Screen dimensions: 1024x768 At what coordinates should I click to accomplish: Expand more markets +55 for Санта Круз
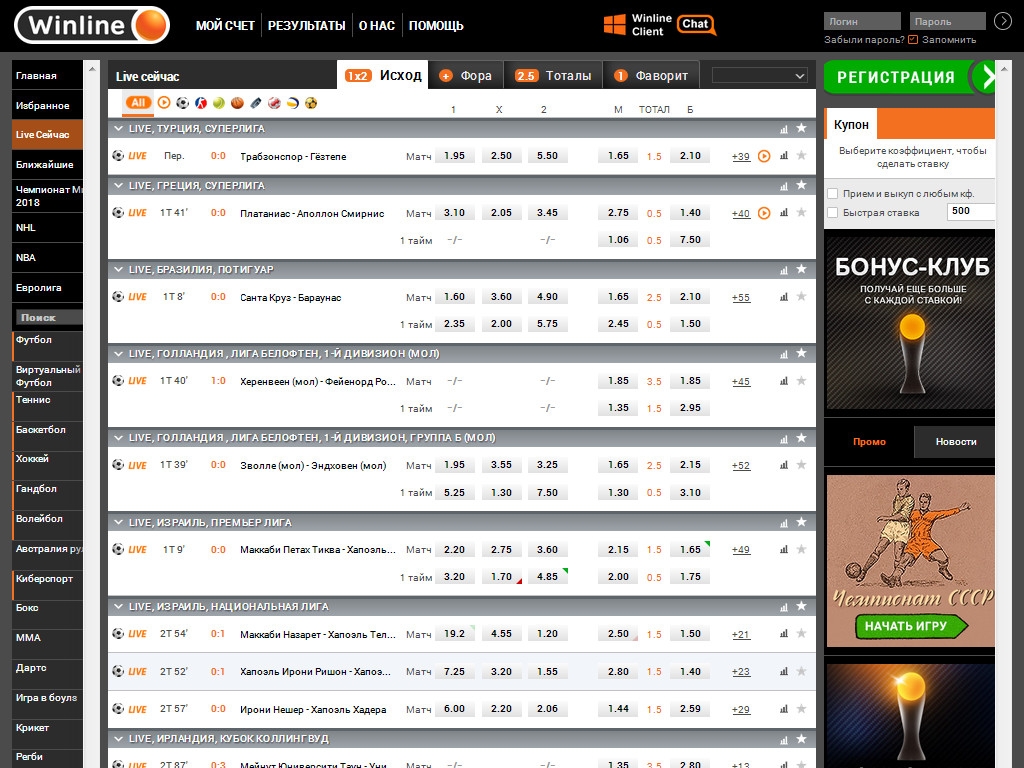[x=740, y=298]
